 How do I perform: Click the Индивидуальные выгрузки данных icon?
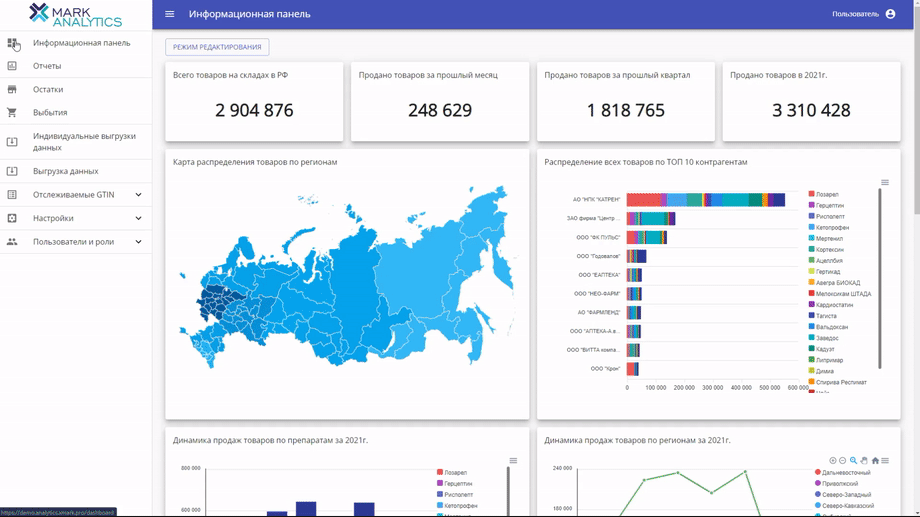(12, 141)
